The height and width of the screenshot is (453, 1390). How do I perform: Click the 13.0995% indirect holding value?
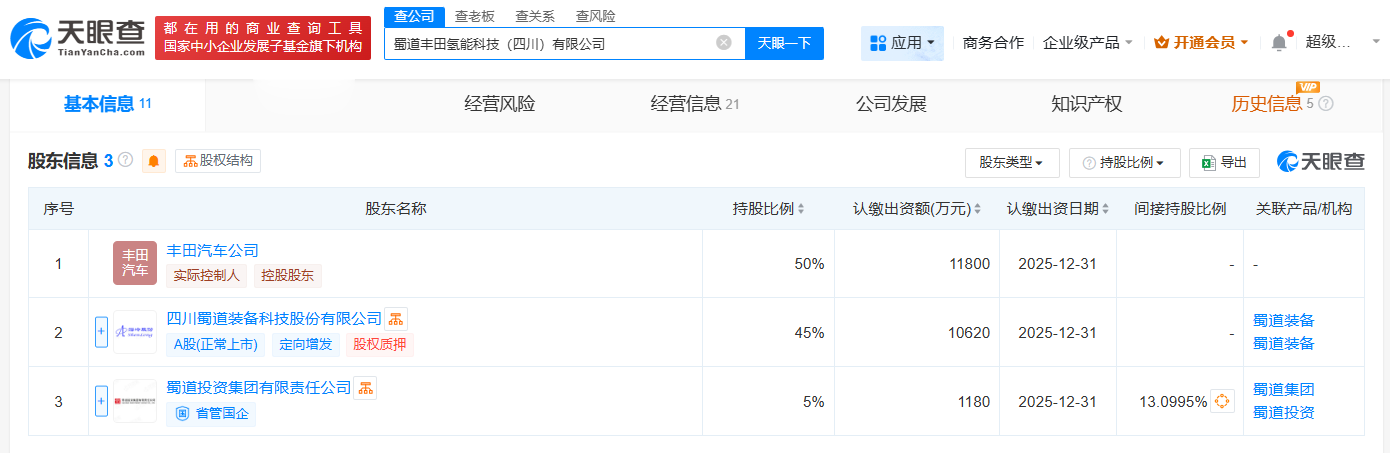(x=1173, y=402)
